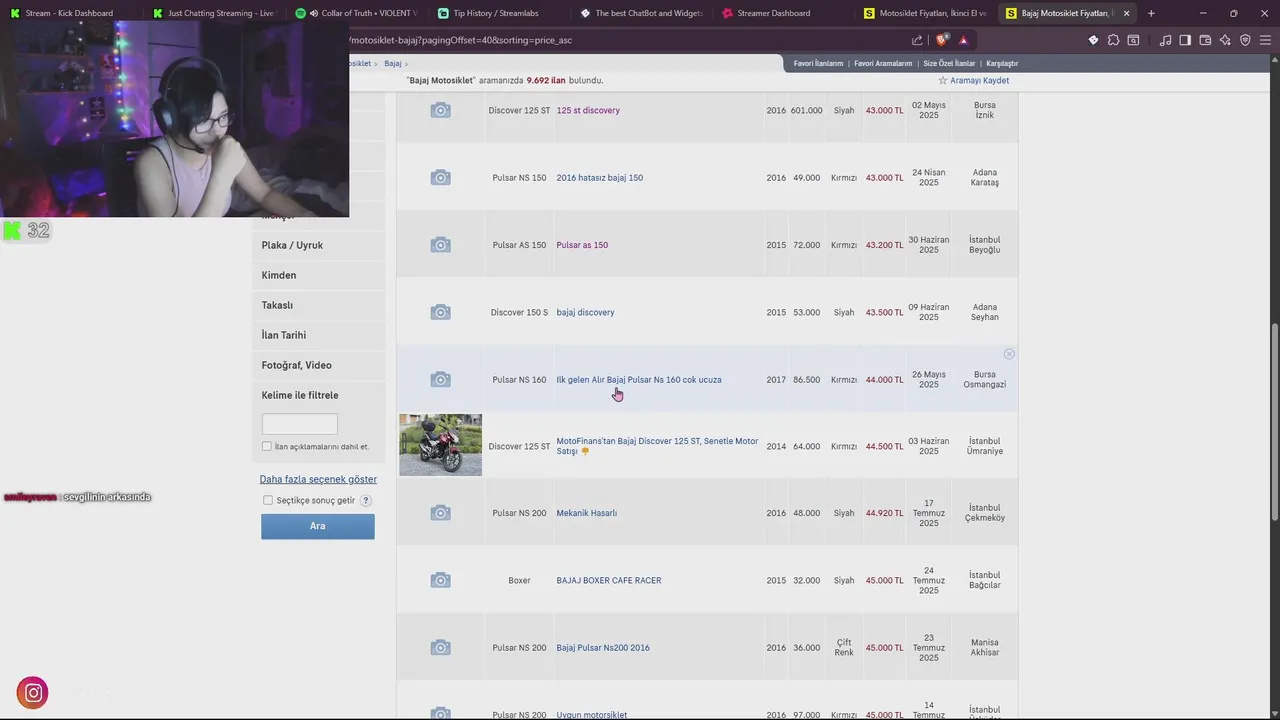Click camera placeholder of BAJAJ BOXER CAFE RACER
The height and width of the screenshot is (720, 1280).
(x=440, y=580)
